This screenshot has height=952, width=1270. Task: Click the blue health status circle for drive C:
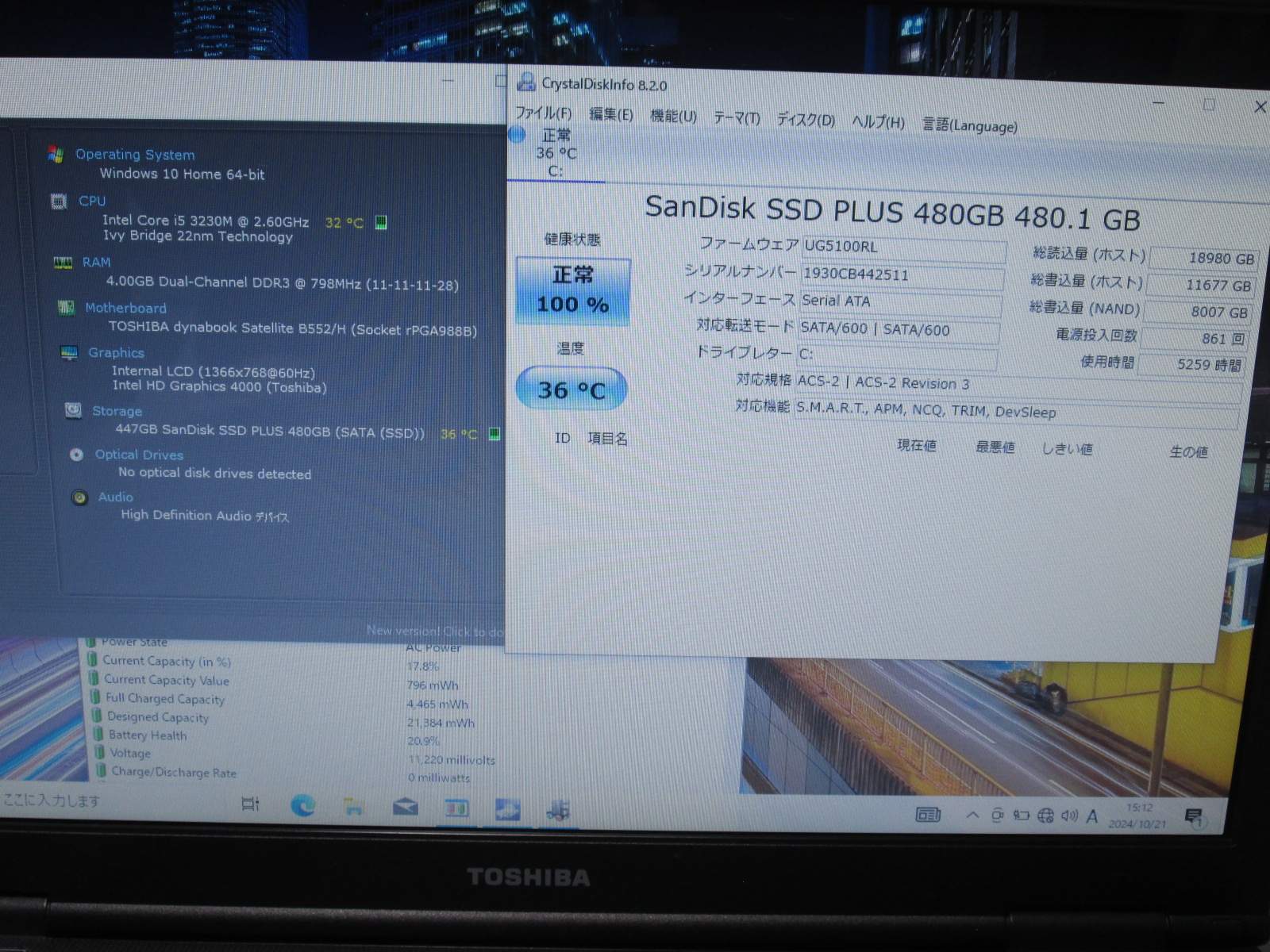[517, 135]
